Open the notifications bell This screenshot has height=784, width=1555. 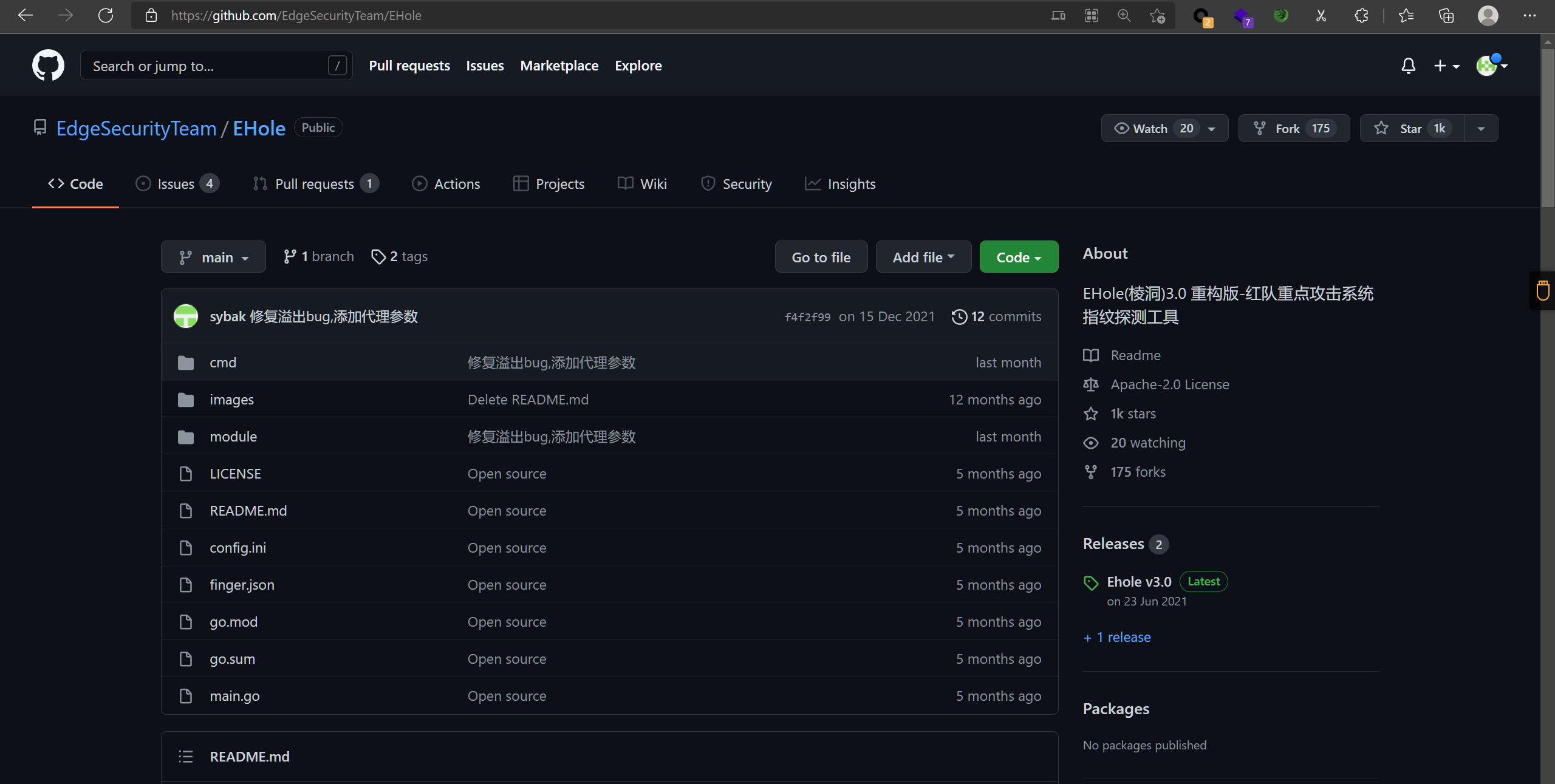[x=1409, y=66]
